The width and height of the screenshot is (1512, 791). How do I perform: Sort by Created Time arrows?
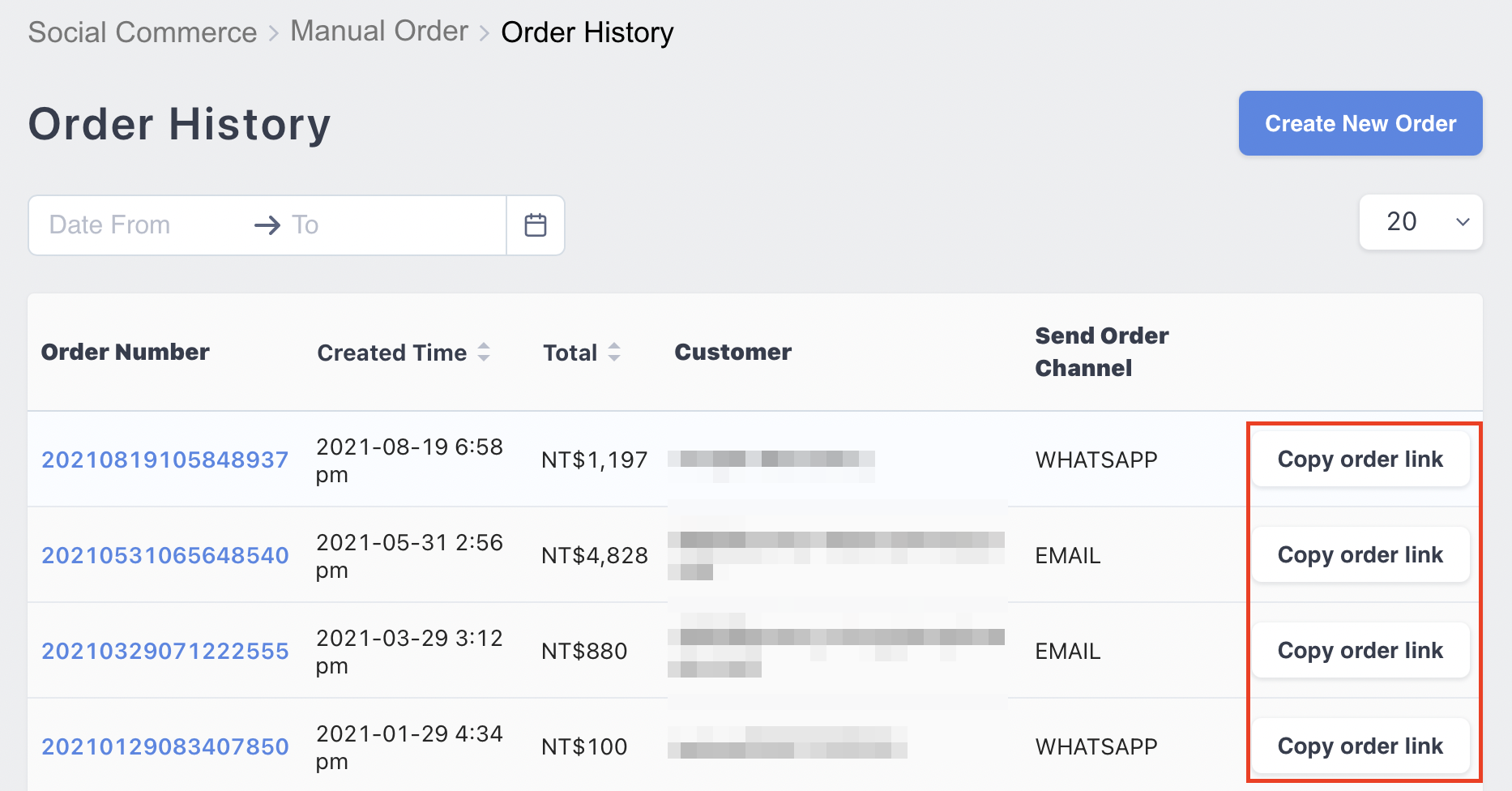(x=484, y=352)
